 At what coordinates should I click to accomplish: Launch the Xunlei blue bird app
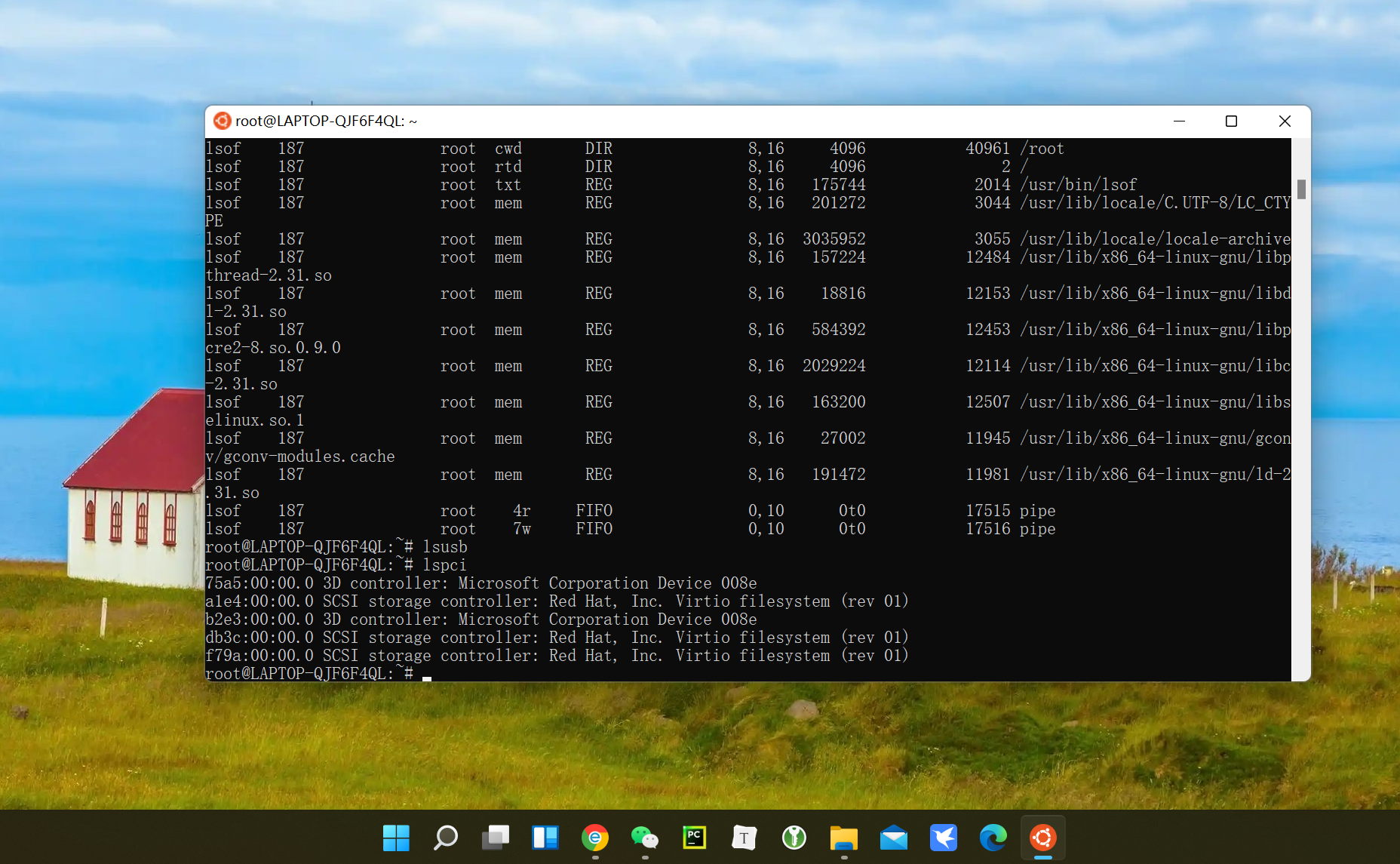pos(943,838)
